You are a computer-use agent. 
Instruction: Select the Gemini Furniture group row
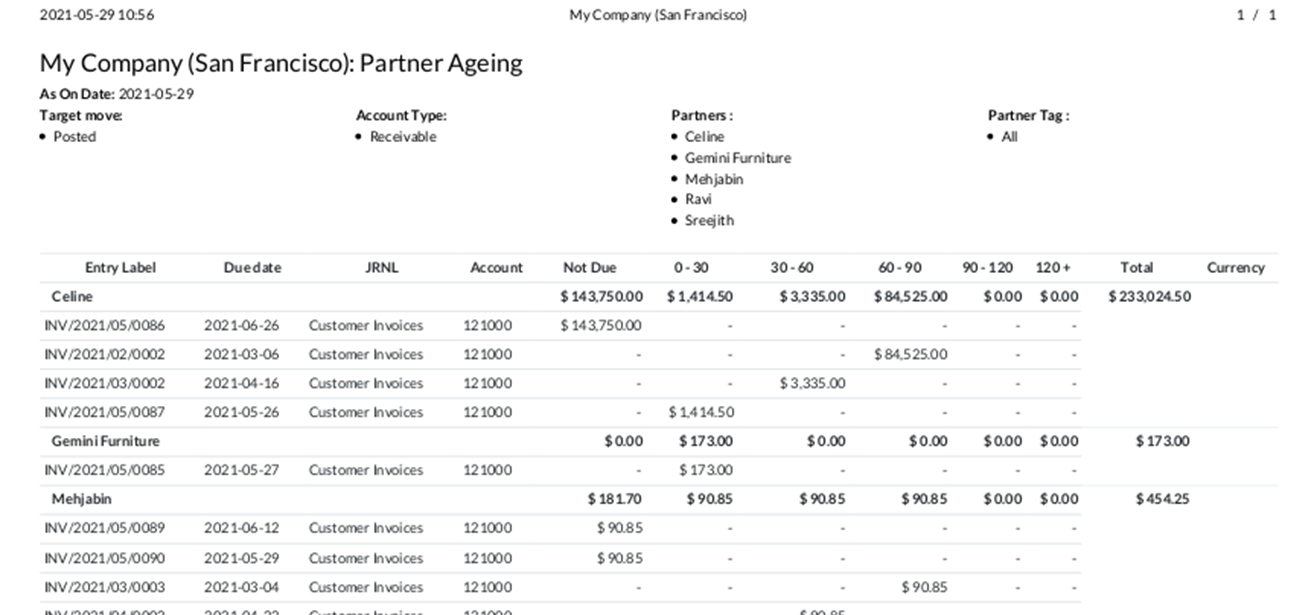tap(105, 441)
